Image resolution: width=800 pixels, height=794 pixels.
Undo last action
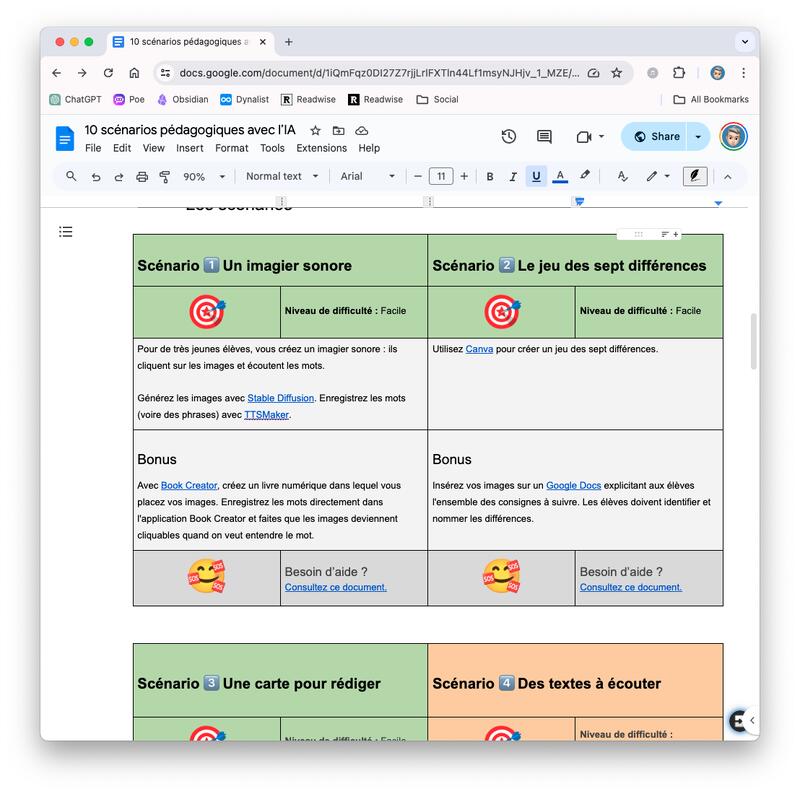tap(95, 177)
